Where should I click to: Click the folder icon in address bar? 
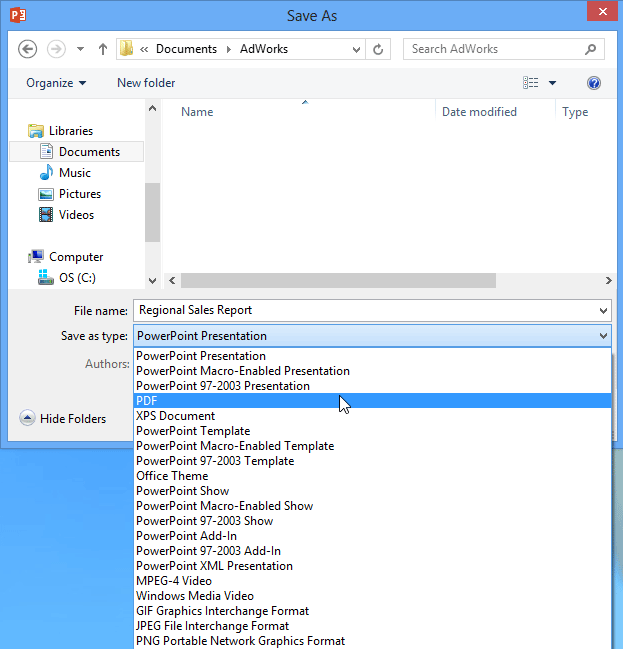coord(126,49)
